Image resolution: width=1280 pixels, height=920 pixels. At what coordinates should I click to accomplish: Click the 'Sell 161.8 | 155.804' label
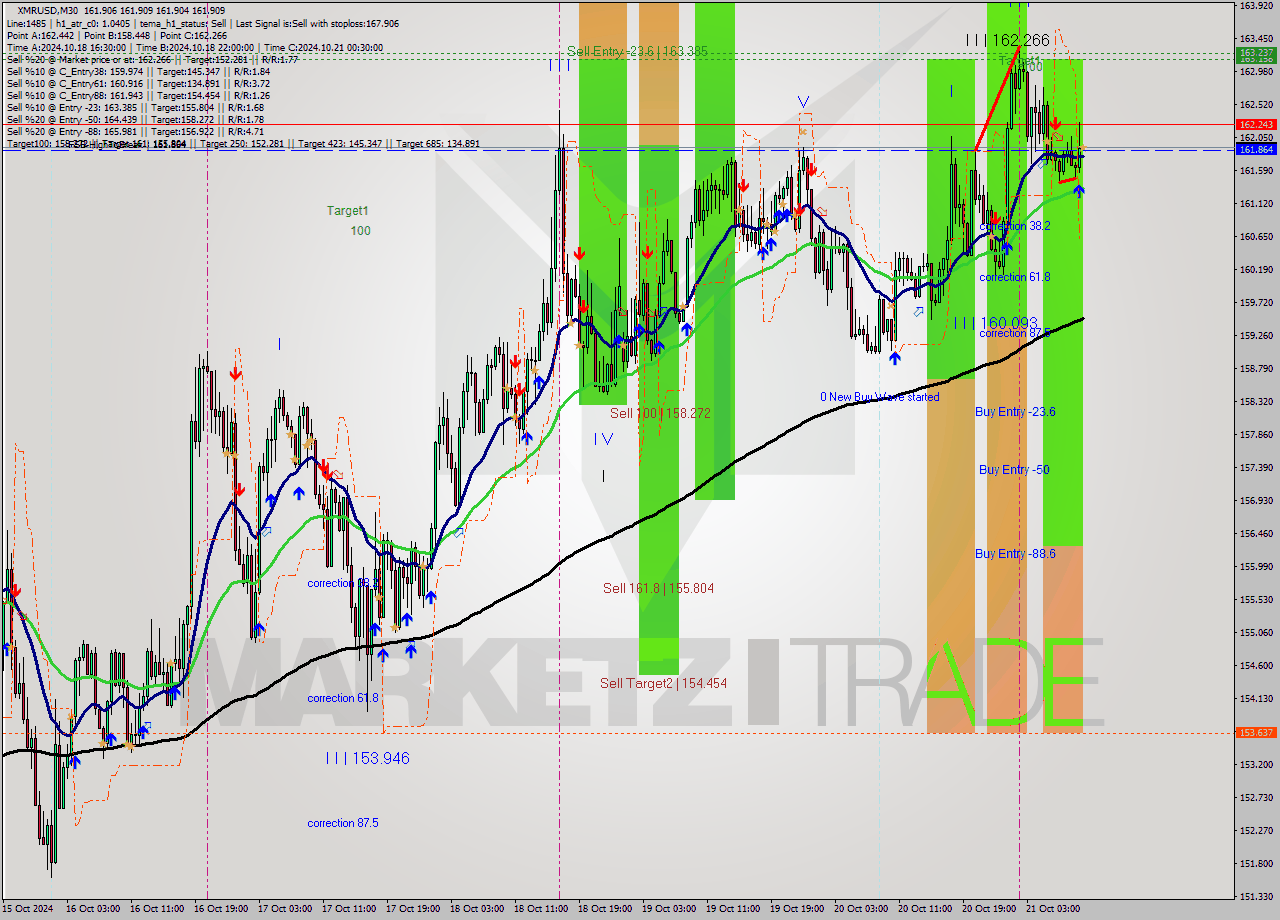pyautogui.click(x=658, y=589)
